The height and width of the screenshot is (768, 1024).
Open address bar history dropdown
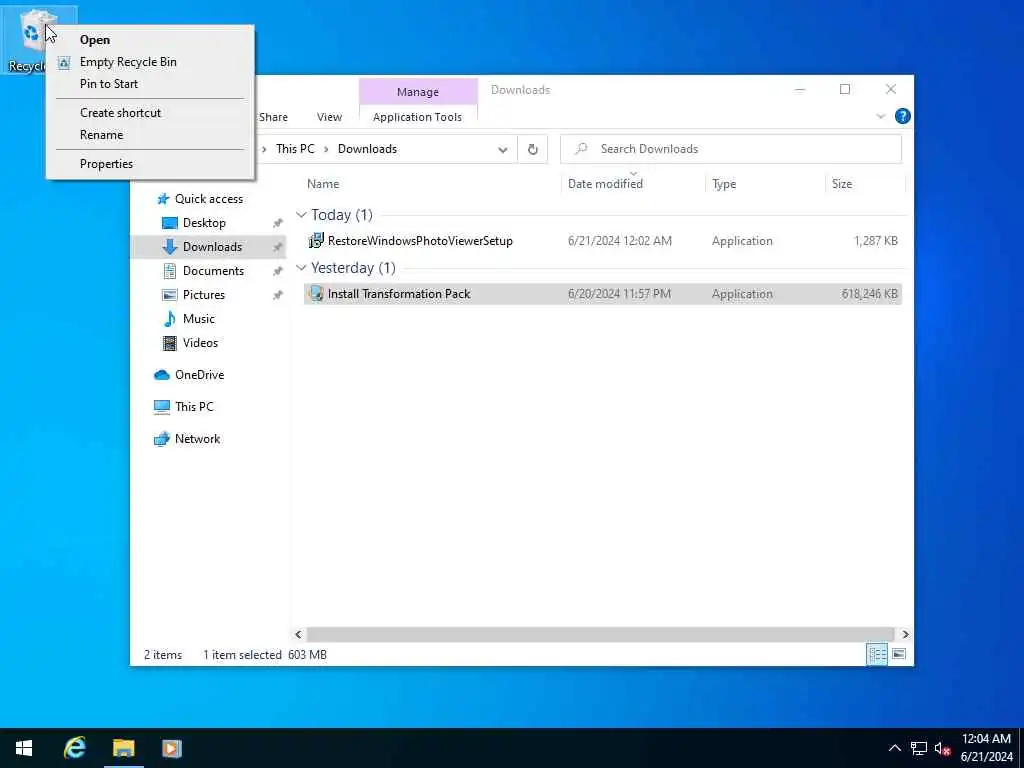coord(502,150)
